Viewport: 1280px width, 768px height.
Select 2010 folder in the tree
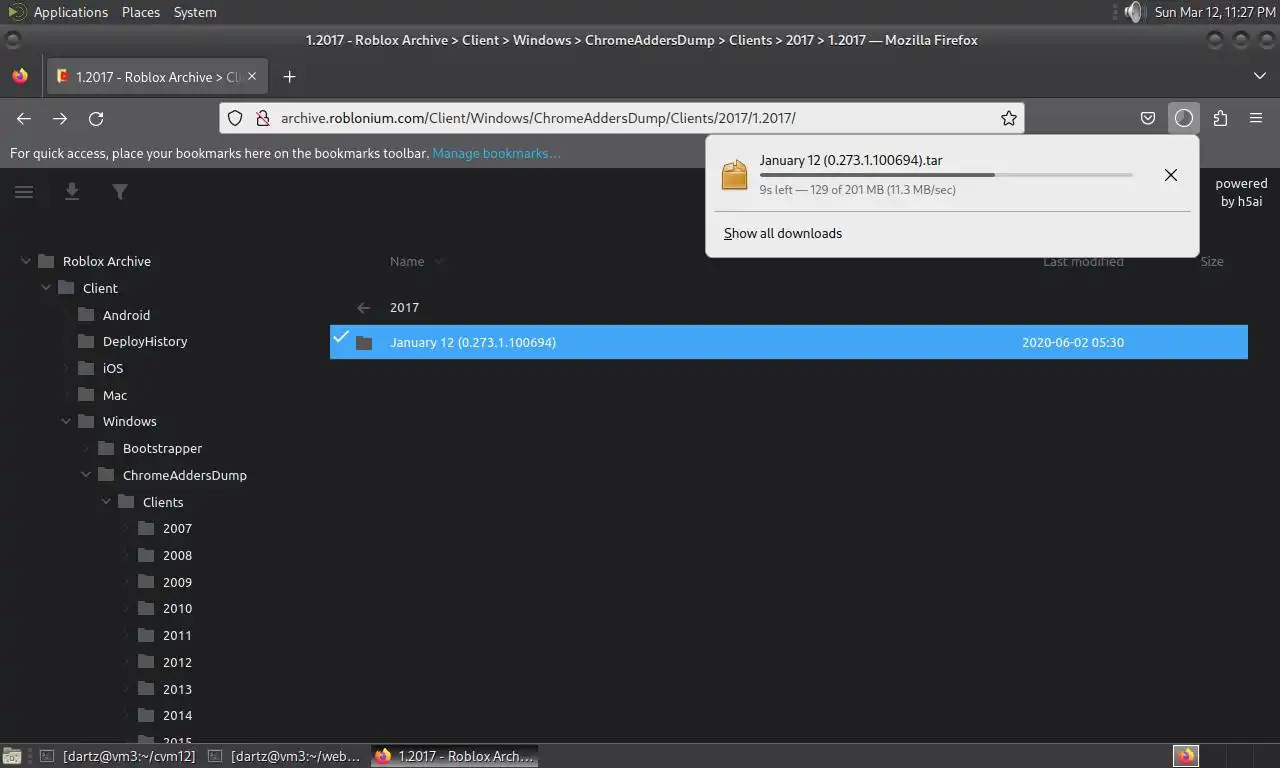coord(177,608)
